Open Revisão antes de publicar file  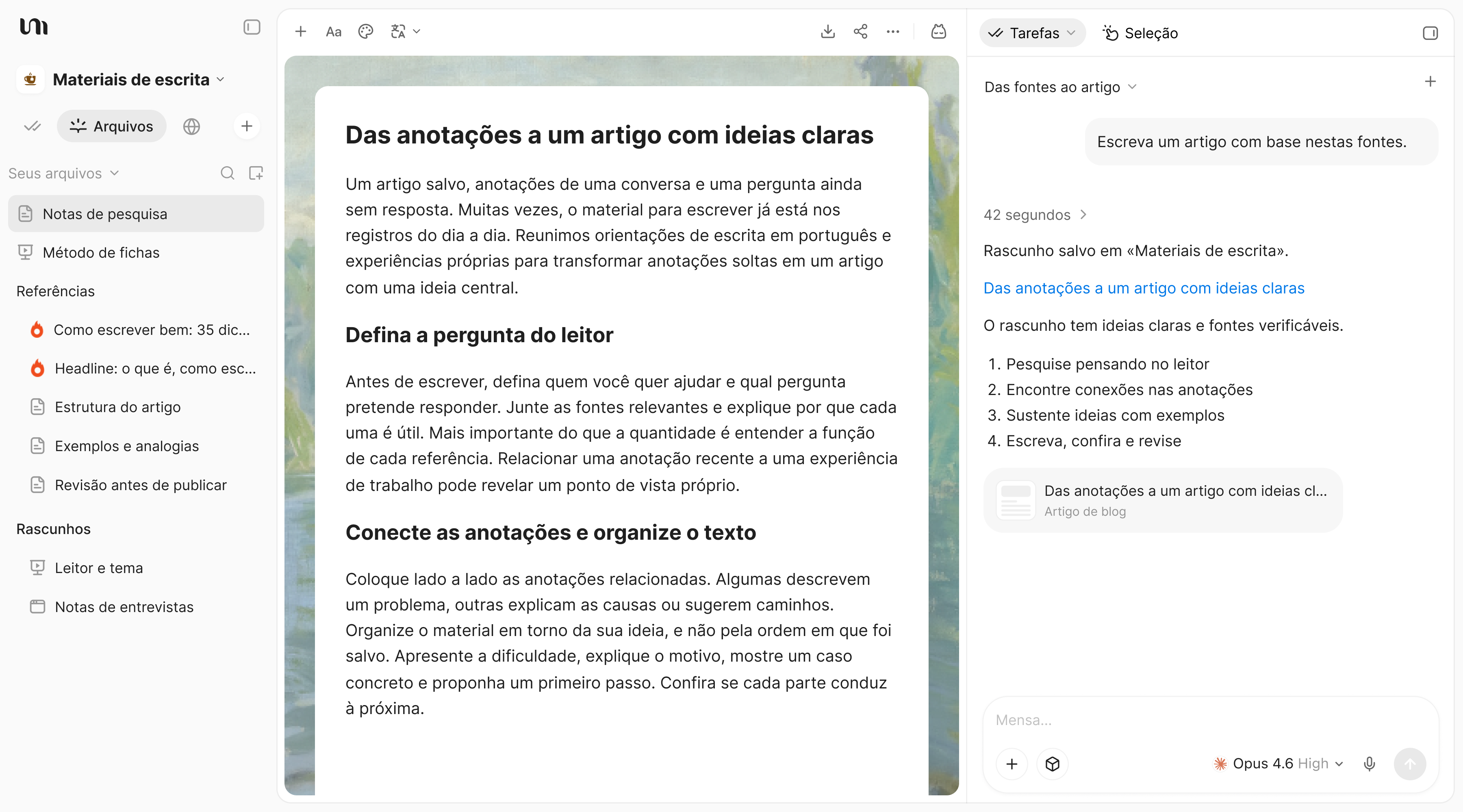pos(143,486)
